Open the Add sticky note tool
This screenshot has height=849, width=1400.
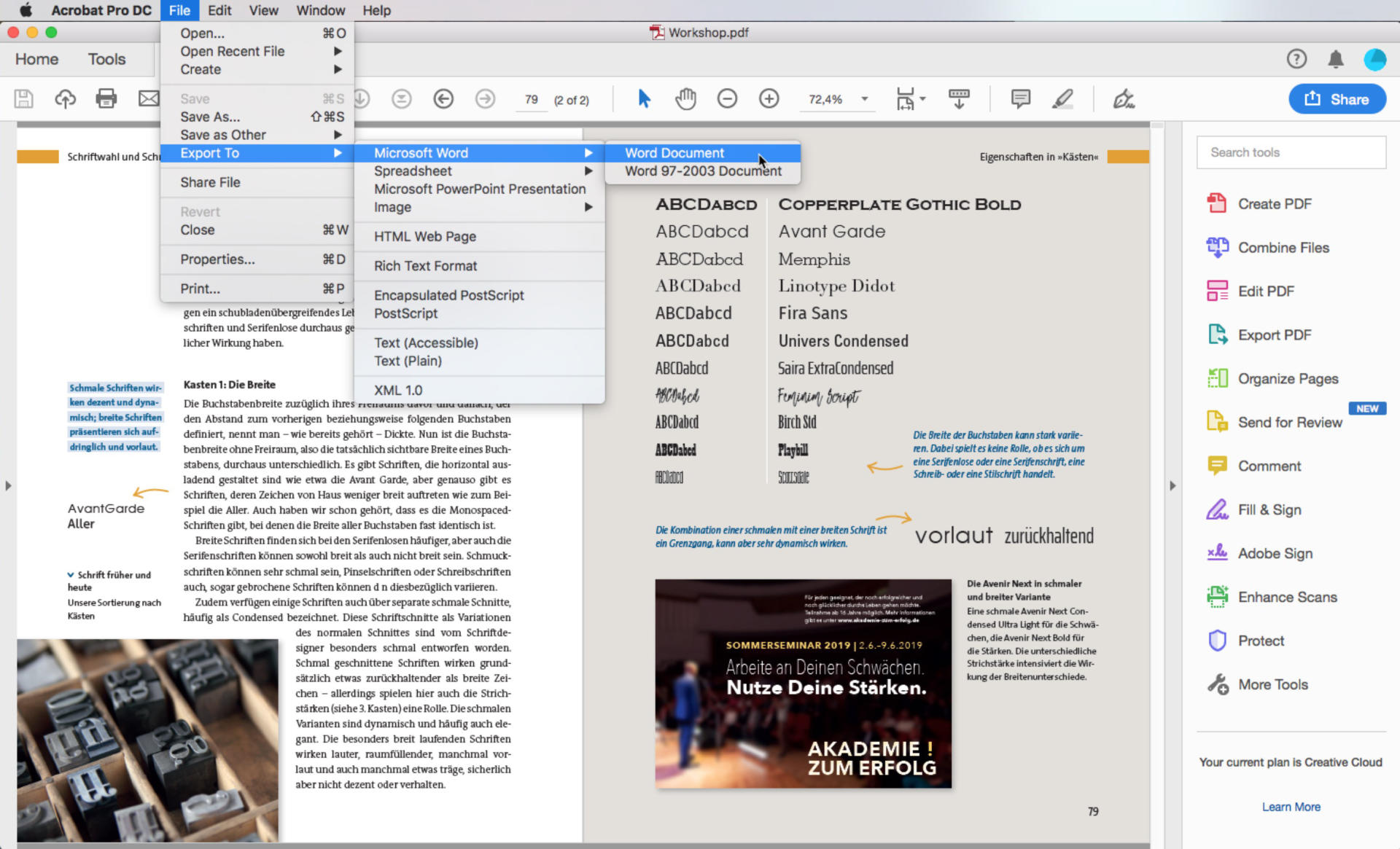click(x=1020, y=98)
